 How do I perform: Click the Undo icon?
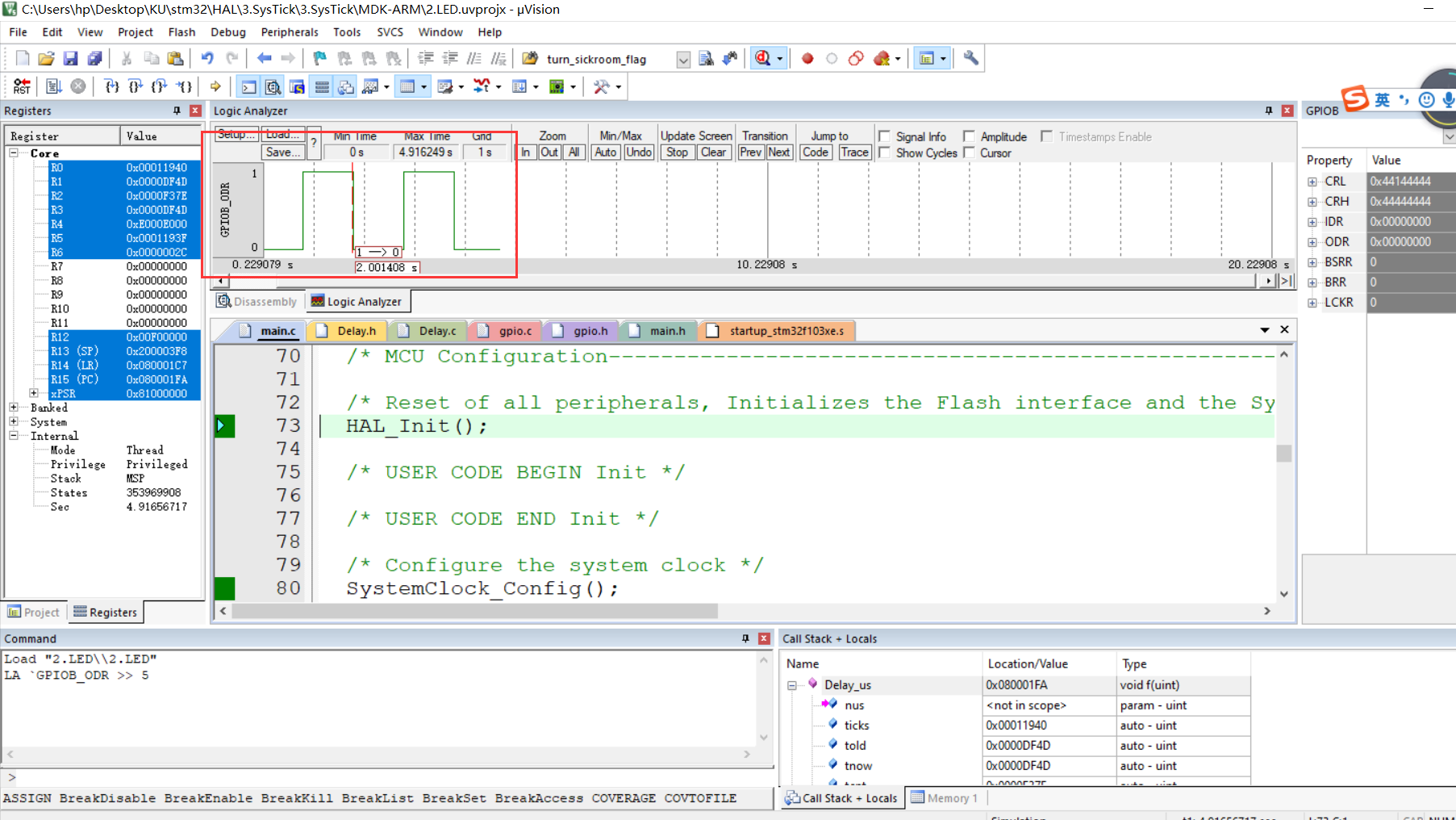[x=207, y=58]
